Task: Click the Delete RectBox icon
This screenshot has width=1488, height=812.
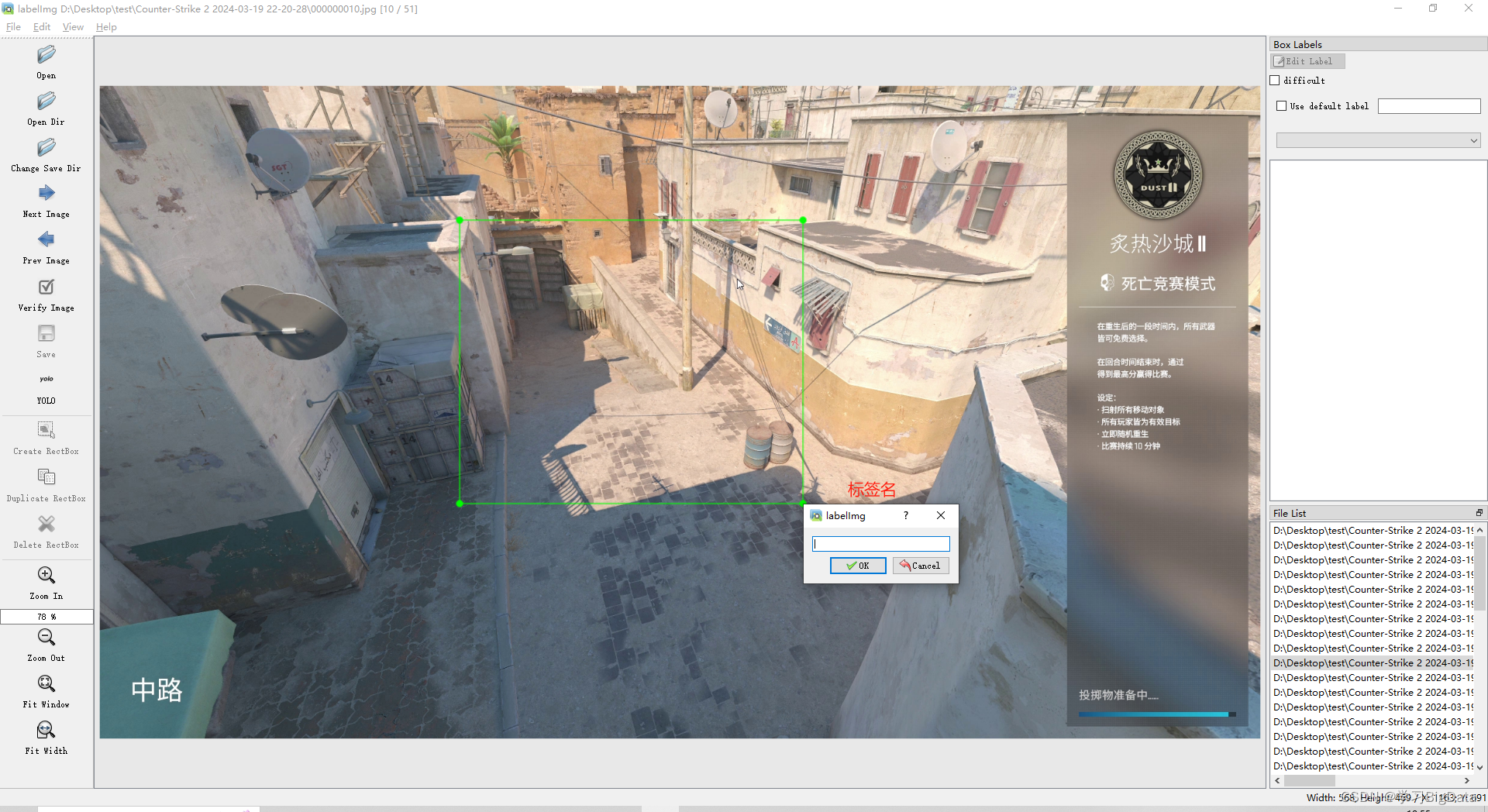Action: tap(46, 524)
